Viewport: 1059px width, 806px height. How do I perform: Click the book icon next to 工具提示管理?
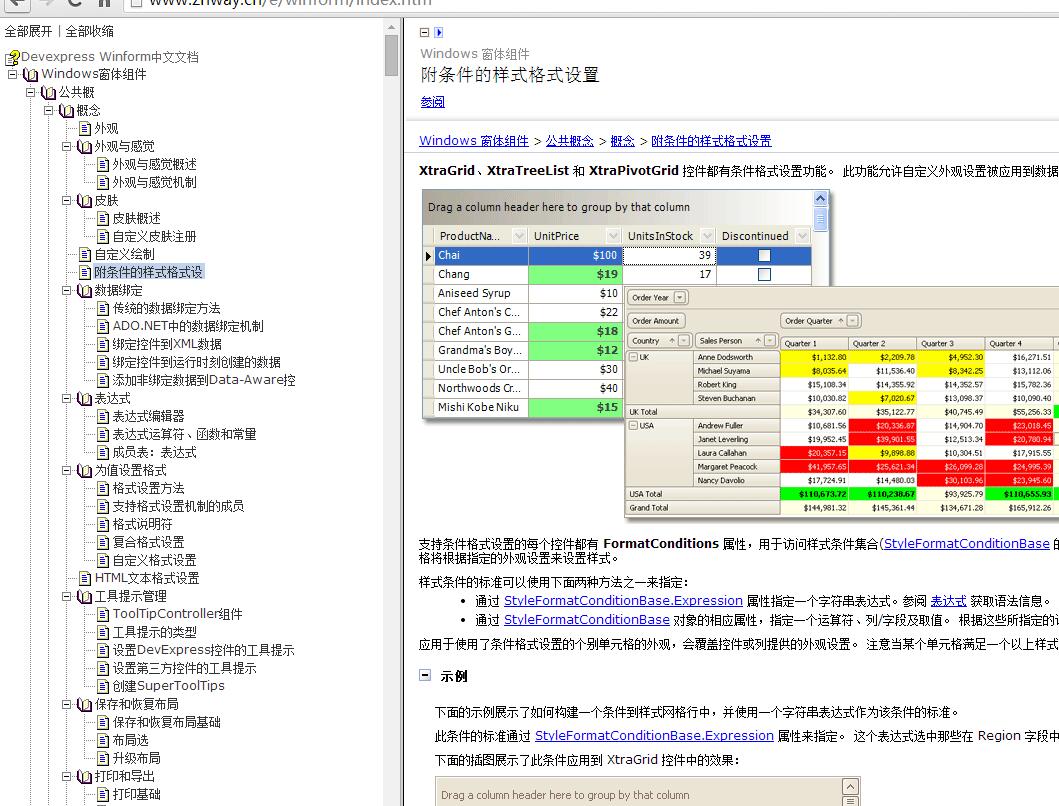(84, 597)
